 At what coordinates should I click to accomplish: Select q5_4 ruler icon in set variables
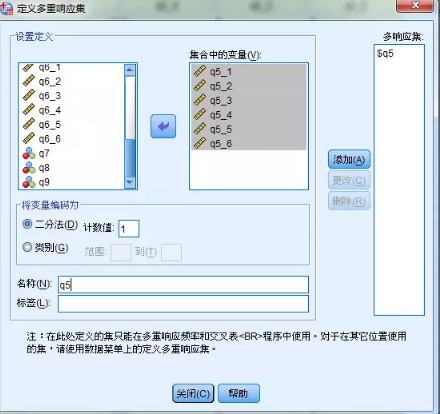pos(200,114)
